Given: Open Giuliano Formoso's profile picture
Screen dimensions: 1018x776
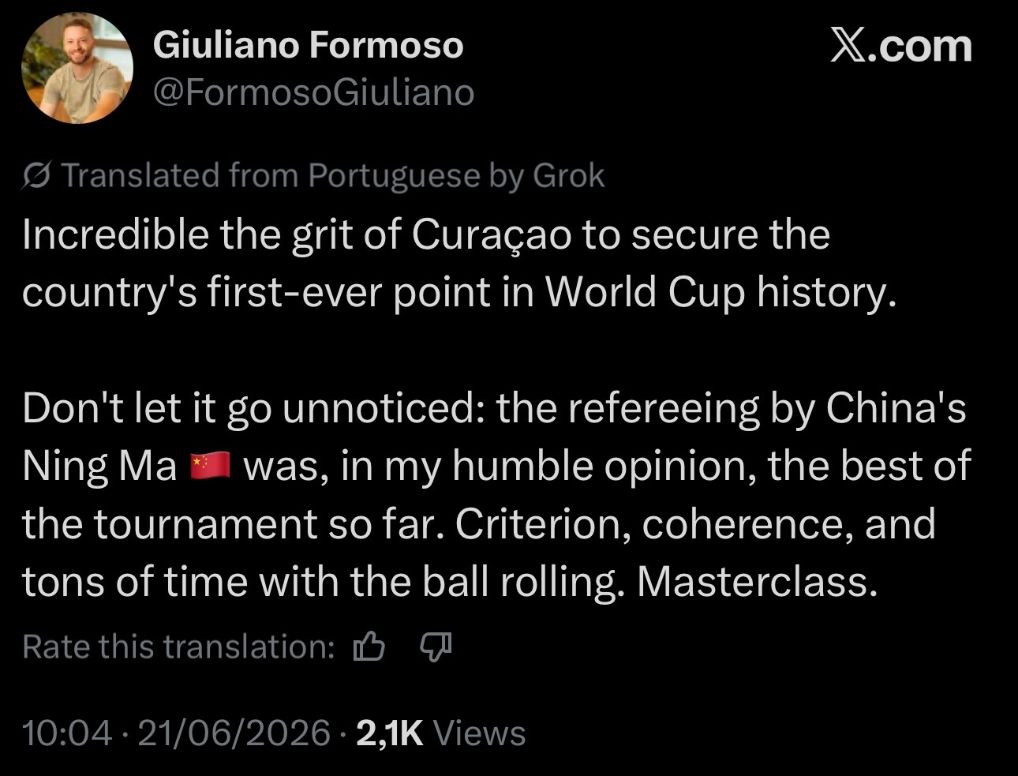Looking at the screenshot, I should (x=77, y=68).
